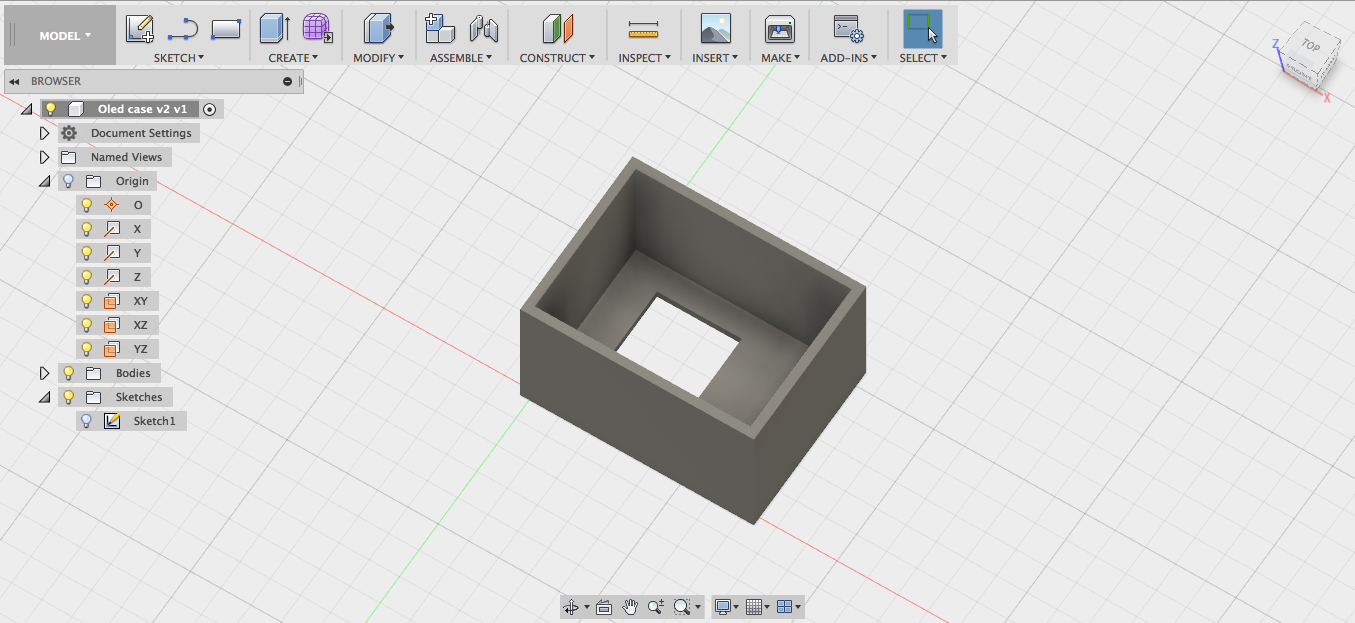Open the INSERT menu
The width and height of the screenshot is (1355, 623).
click(715, 58)
